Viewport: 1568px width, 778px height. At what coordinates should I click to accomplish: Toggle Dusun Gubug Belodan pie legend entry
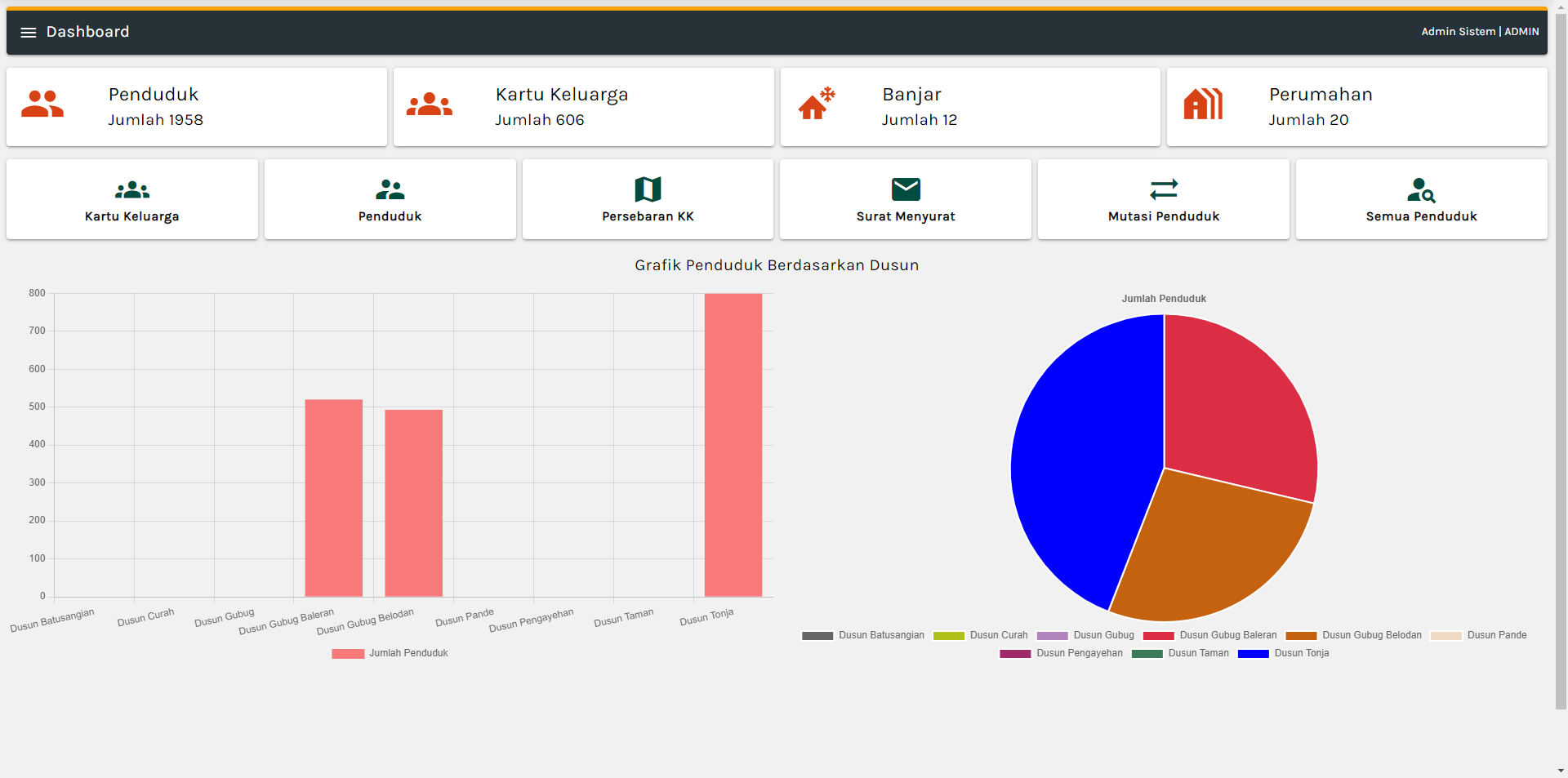point(1354,635)
